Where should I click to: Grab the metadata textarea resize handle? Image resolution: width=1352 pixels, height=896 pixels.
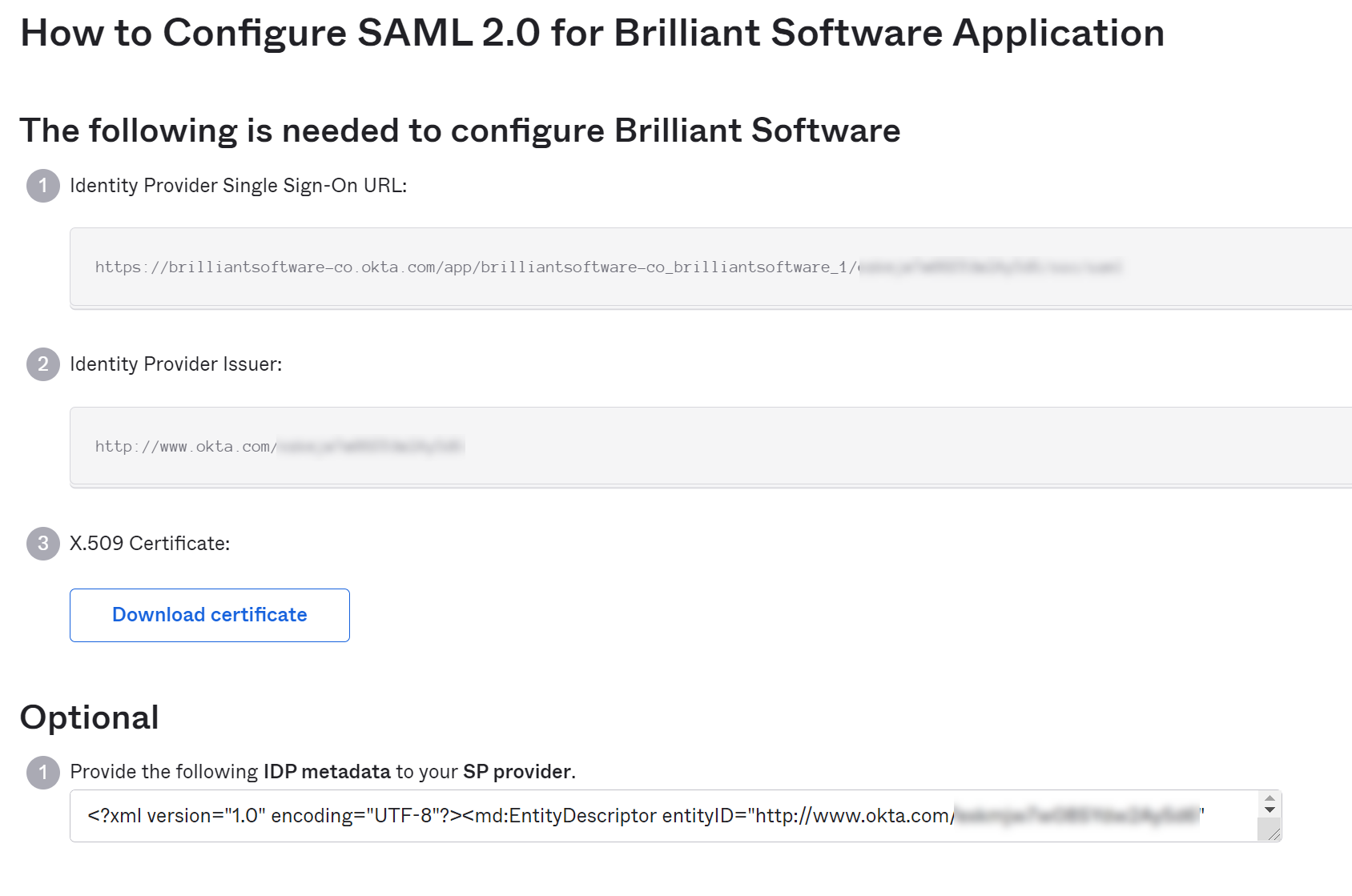(x=1274, y=834)
